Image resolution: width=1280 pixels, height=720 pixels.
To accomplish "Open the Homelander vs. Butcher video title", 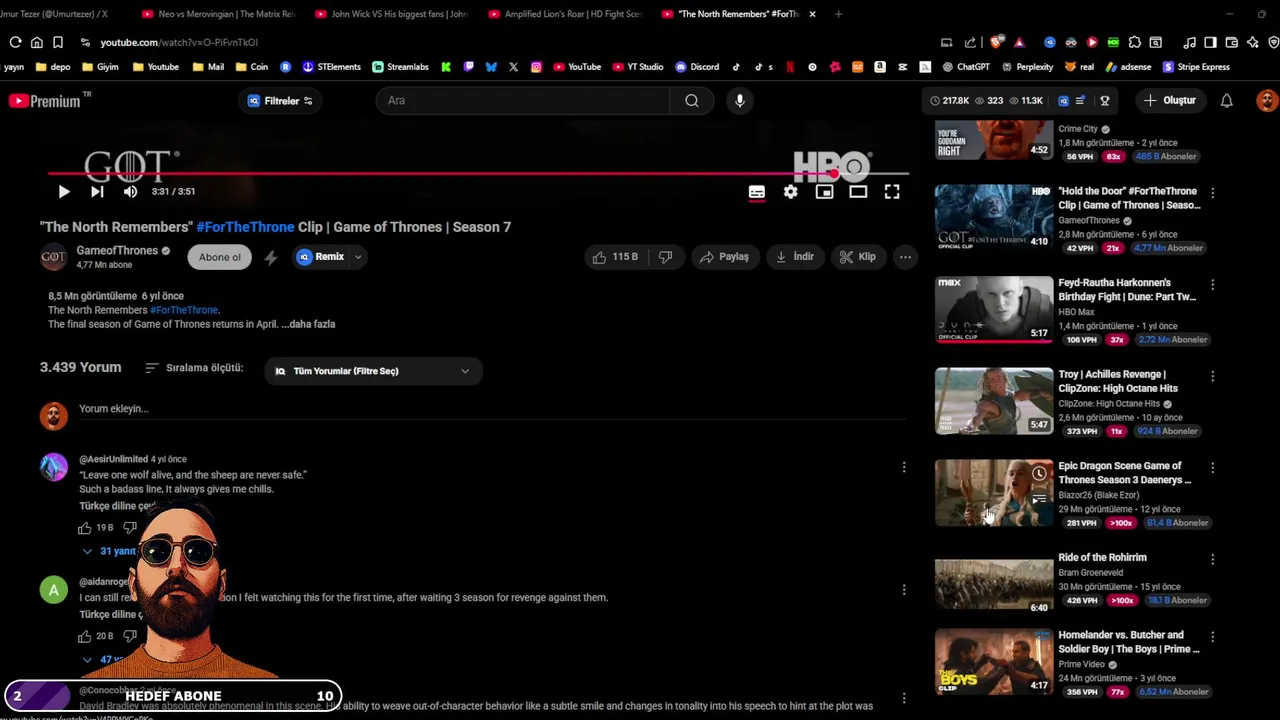I will [x=1129, y=642].
